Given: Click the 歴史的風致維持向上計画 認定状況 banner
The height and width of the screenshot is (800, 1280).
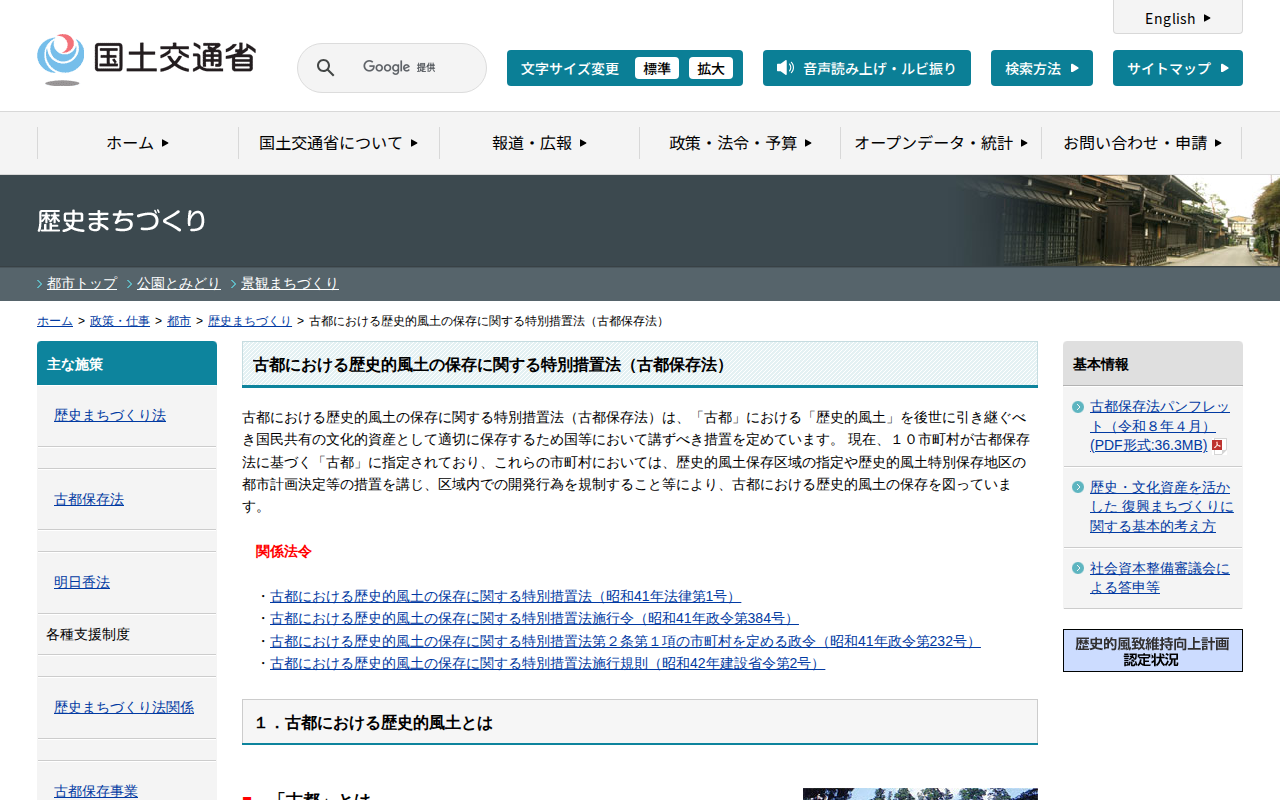Looking at the screenshot, I should pyautogui.click(x=1152, y=651).
